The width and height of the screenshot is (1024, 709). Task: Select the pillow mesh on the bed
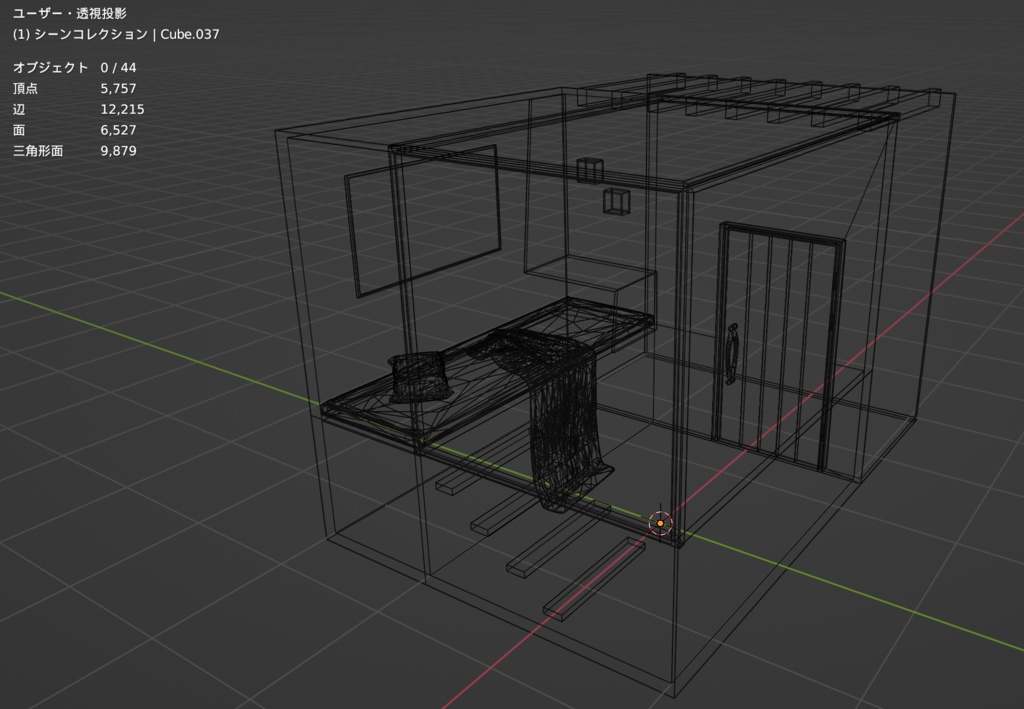tap(421, 377)
